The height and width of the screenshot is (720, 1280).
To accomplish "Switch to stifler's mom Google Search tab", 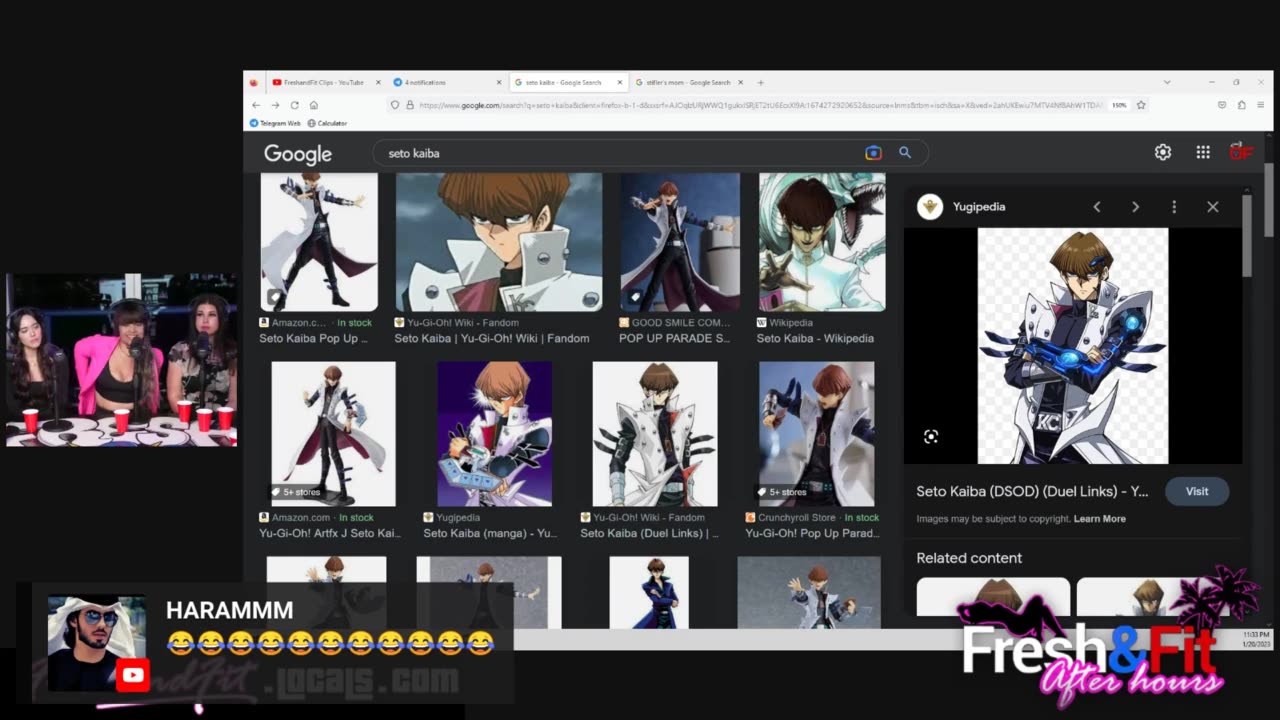I will 690,82.
